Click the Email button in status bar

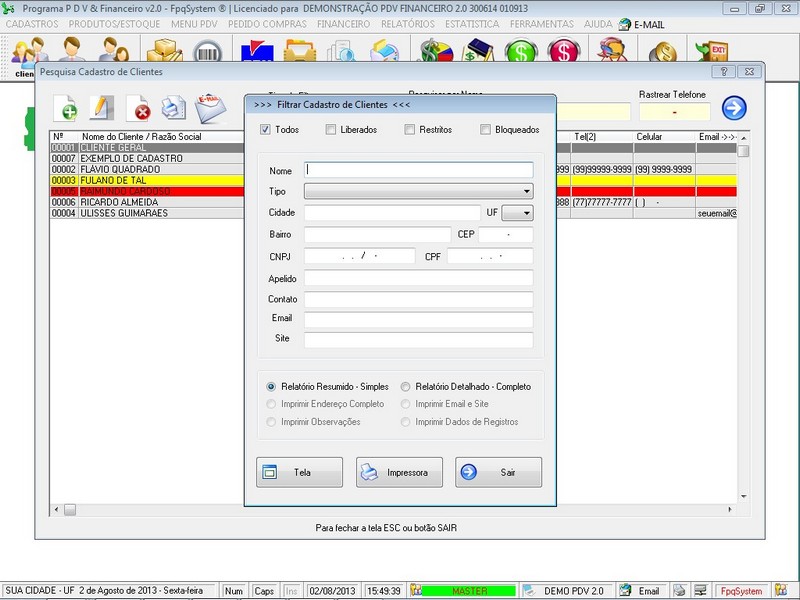[x=641, y=590]
